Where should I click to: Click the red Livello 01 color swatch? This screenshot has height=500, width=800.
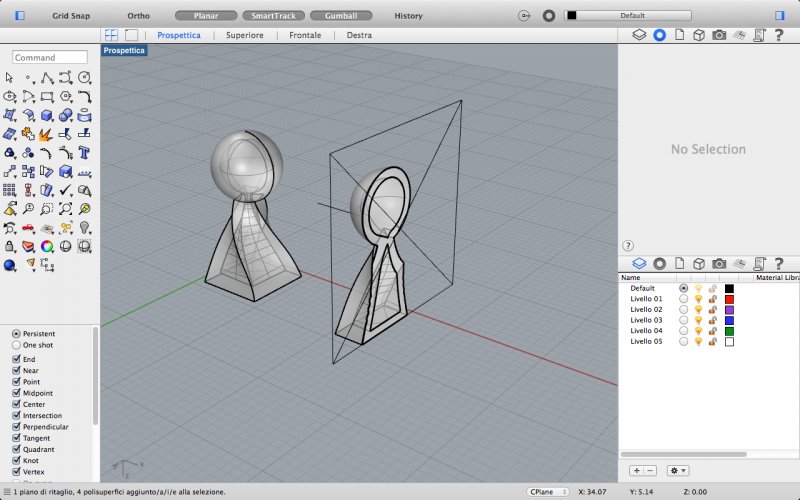point(729,299)
